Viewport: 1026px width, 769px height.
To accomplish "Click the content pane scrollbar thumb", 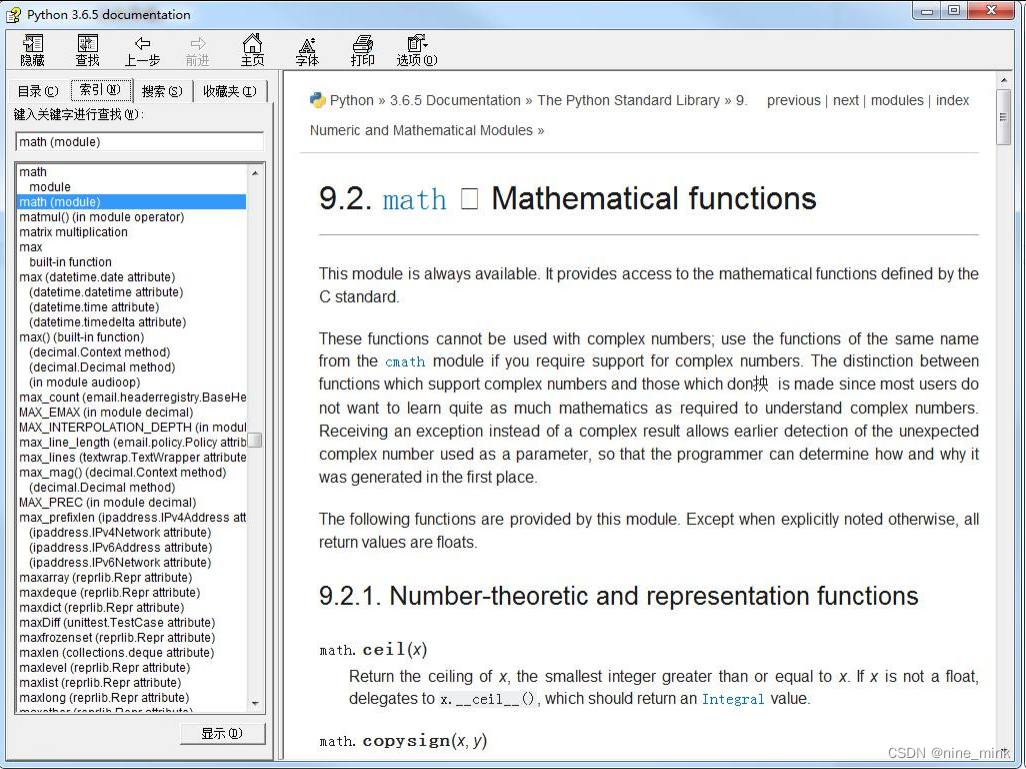I will pyautogui.click(x=1004, y=117).
